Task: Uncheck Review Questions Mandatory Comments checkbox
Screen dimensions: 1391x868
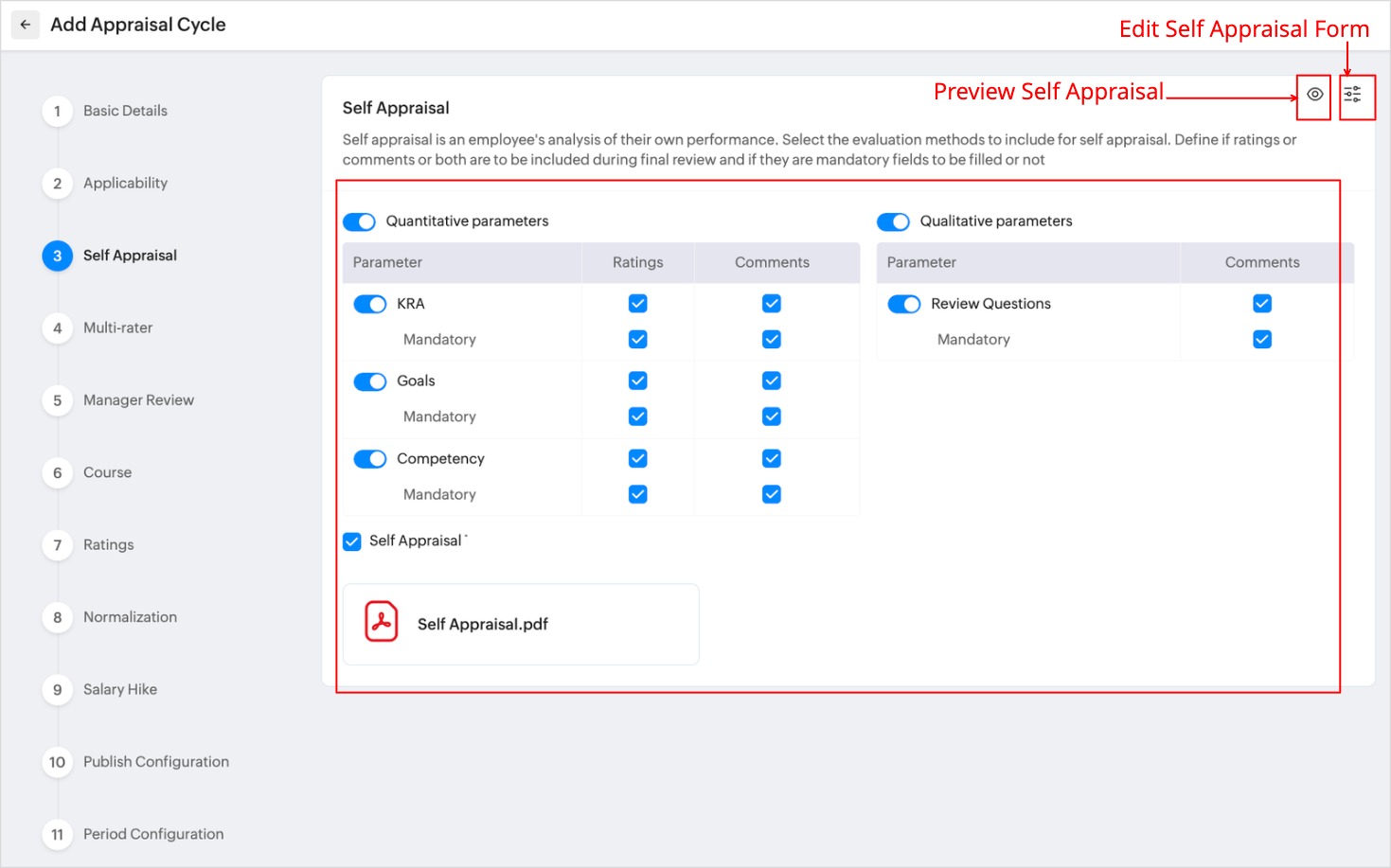Action: [1262, 339]
